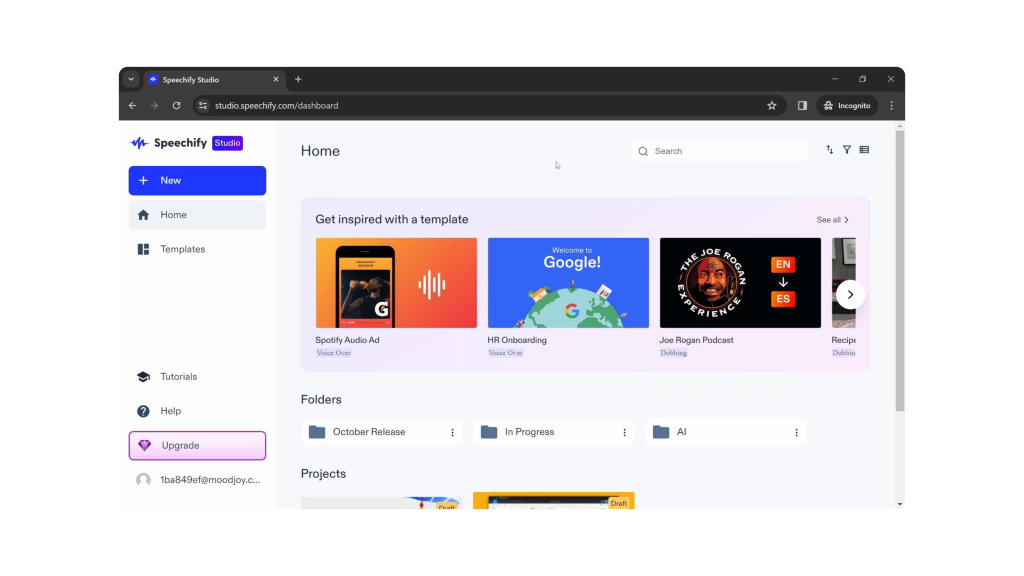Click See all templates link
1024x576 pixels.
pos(831,219)
